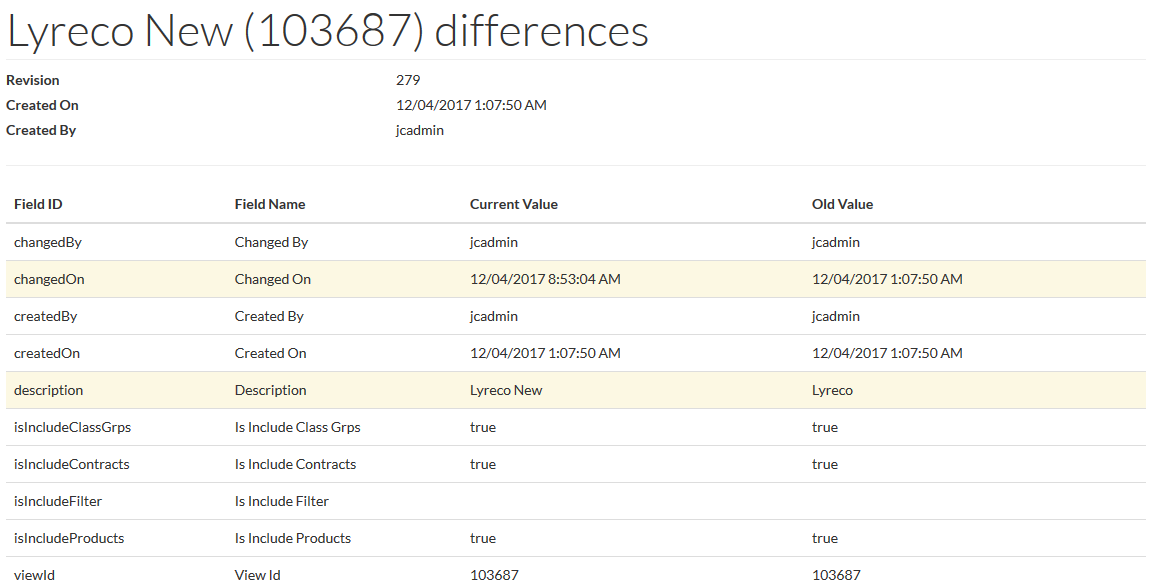Select the 'Is Include Contracts' field name
Image resolution: width=1152 pixels, height=588 pixels.
(x=295, y=464)
